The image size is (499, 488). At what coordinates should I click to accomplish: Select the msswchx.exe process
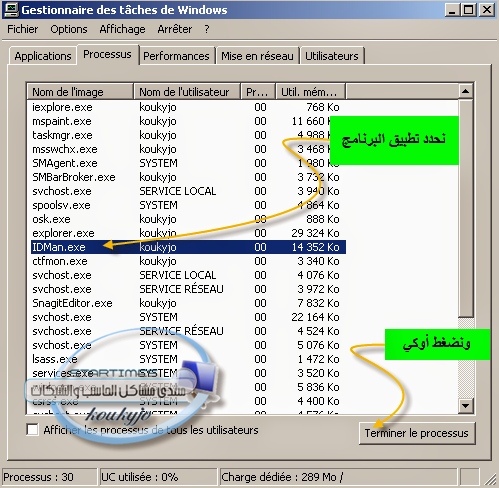[x=65, y=149]
